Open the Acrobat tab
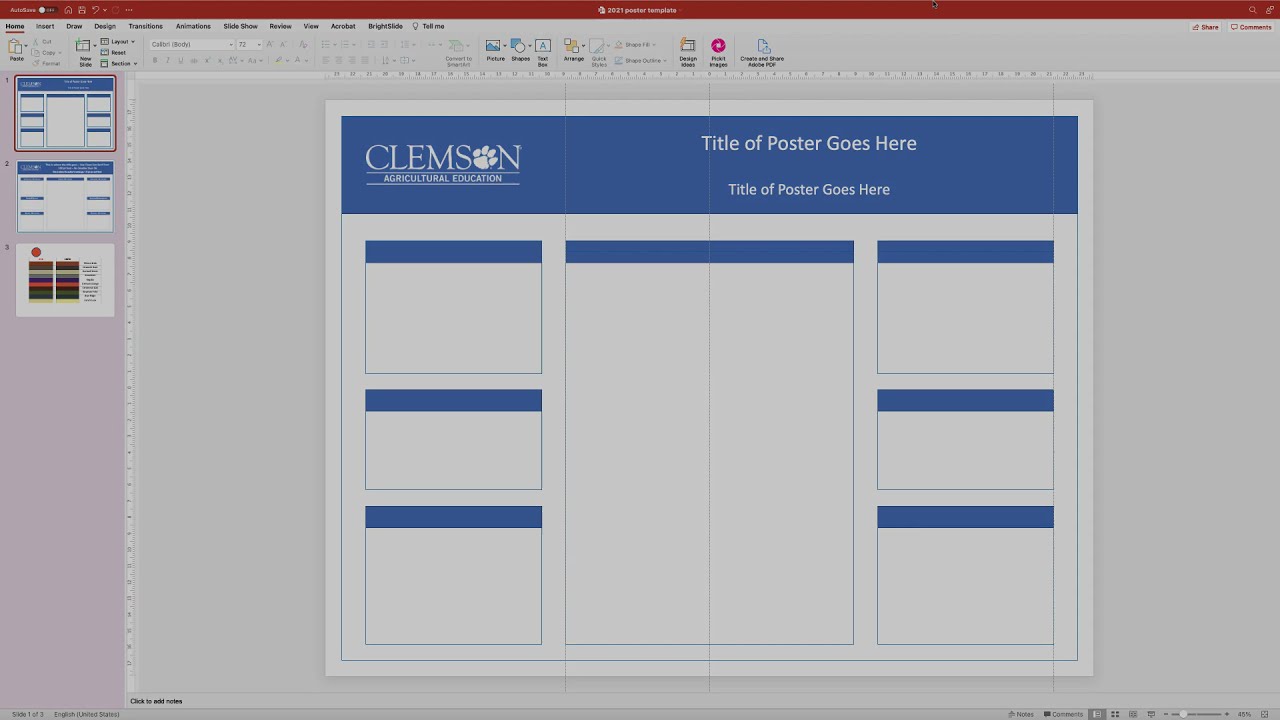The height and width of the screenshot is (720, 1280). click(343, 26)
